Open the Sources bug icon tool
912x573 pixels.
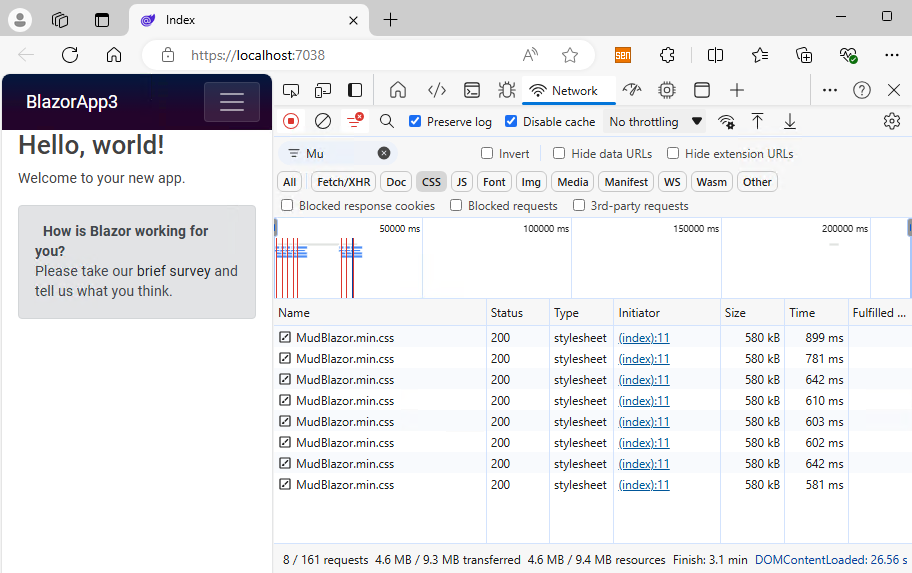pos(506,90)
